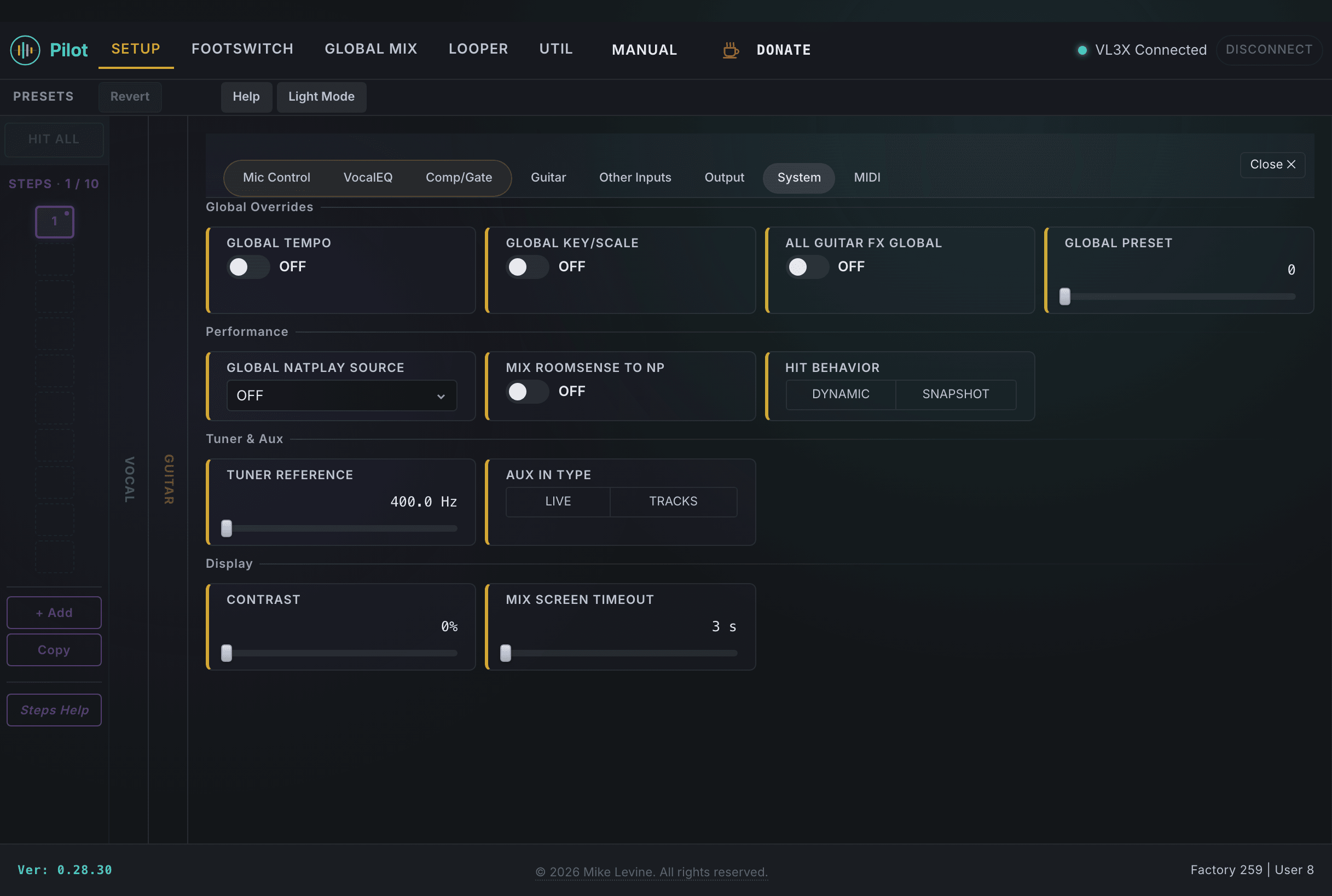Select the VocalEQ sub-tab

pyautogui.click(x=368, y=178)
